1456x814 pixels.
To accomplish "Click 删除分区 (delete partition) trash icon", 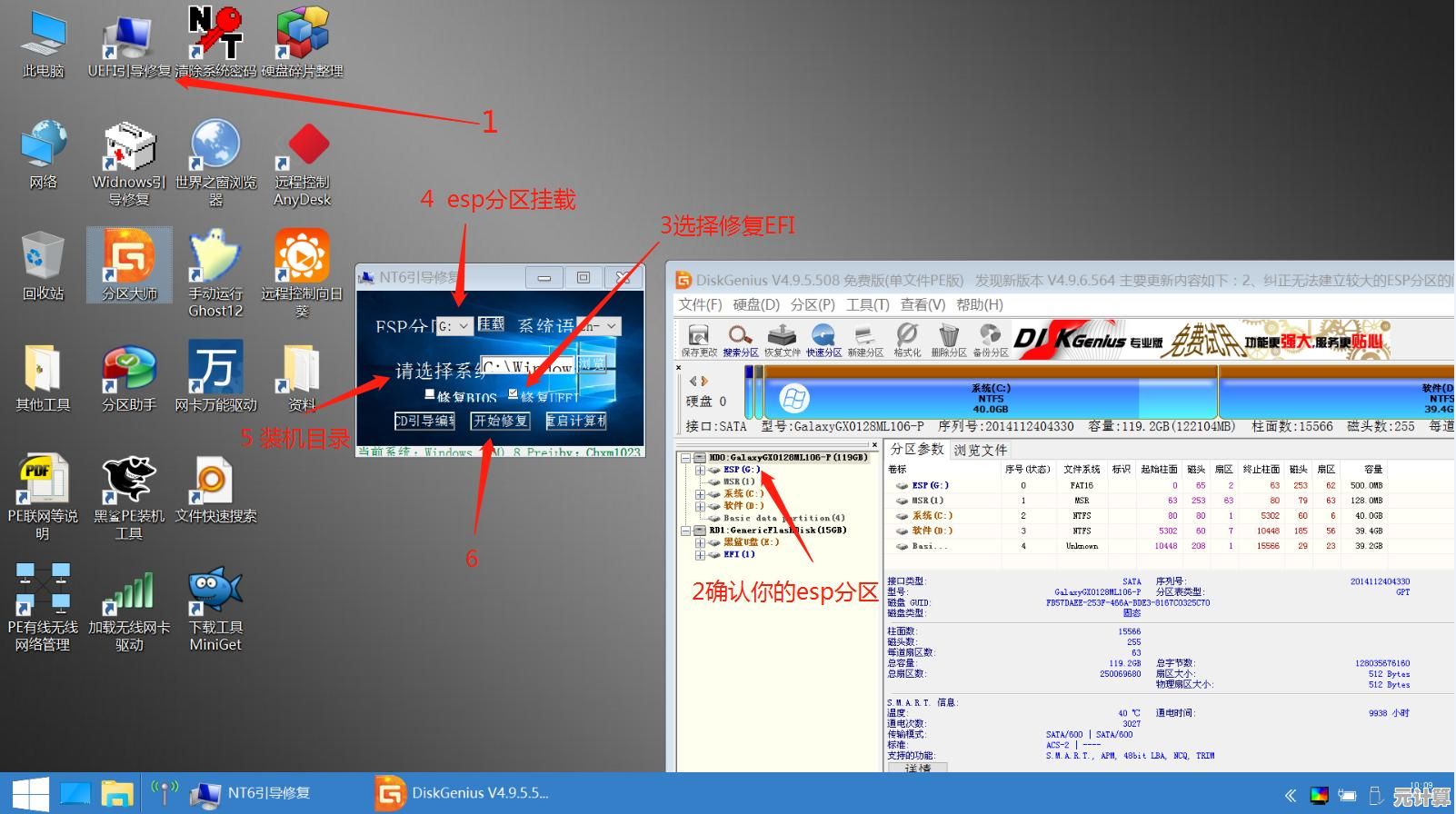I will tap(948, 340).
